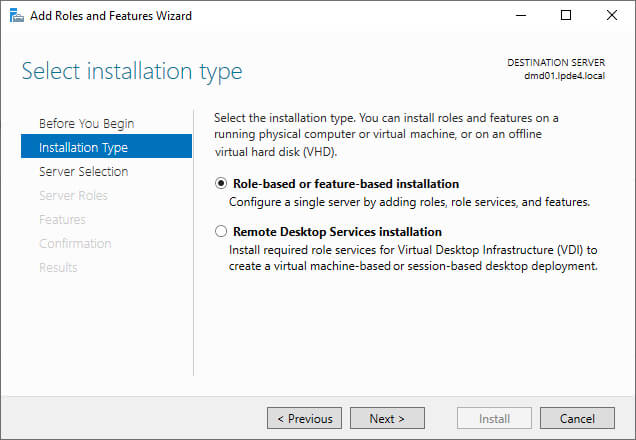Click 'Install required role services' description text
Screen dimensions: 636x440
click(413, 258)
